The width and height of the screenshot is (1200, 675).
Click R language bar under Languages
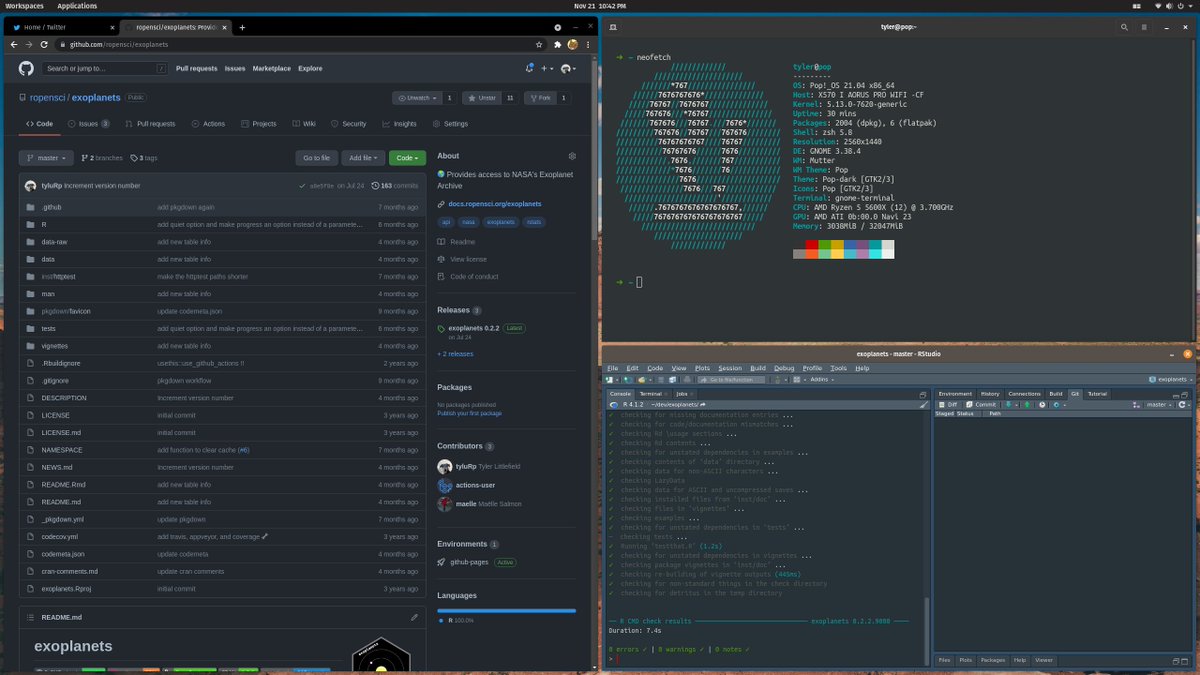pos(506,610)
